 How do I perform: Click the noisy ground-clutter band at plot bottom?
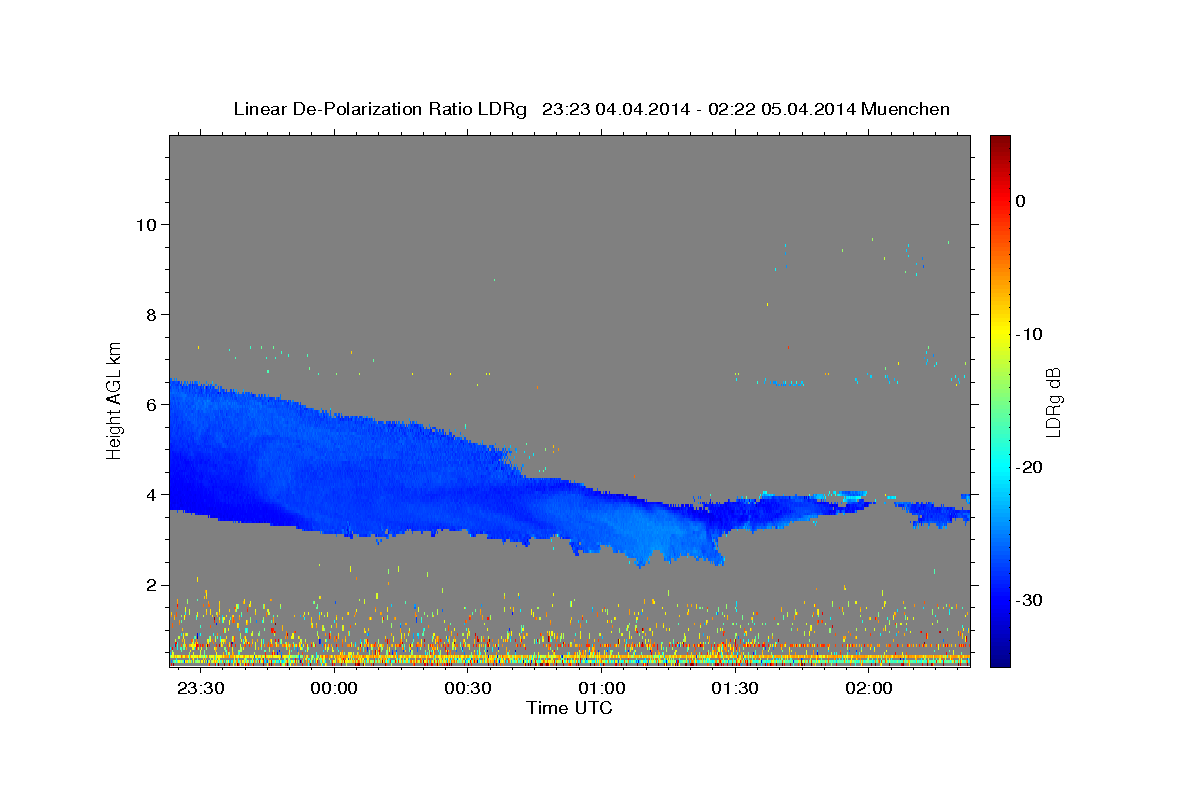tap(569, 655)
